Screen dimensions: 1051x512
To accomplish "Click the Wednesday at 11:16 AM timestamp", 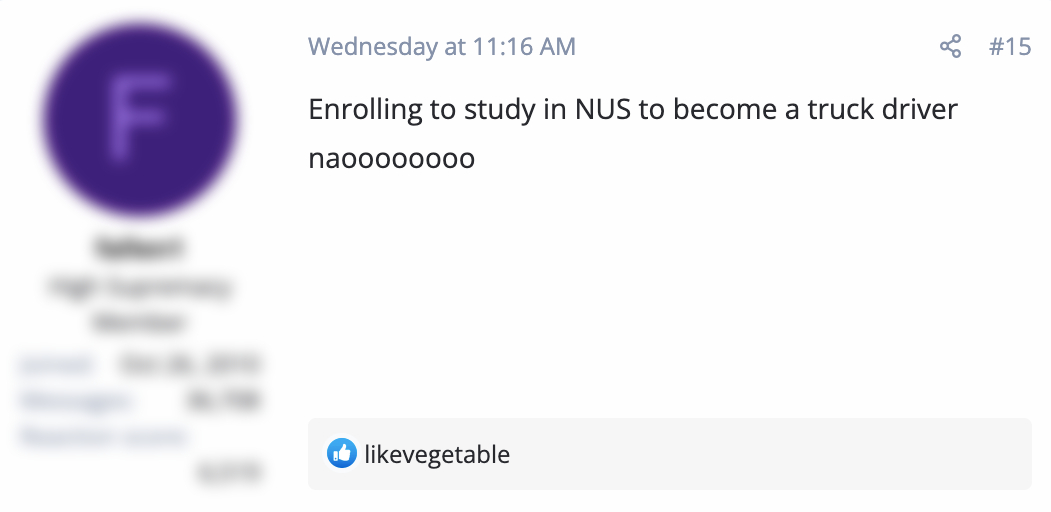I will pyautogui.click(x=441, y=46).
